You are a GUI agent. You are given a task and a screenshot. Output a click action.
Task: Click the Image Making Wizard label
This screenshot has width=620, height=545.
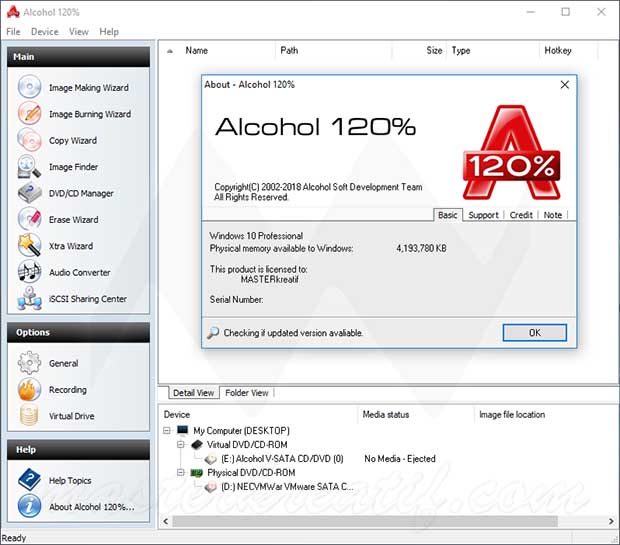point(89,88)
